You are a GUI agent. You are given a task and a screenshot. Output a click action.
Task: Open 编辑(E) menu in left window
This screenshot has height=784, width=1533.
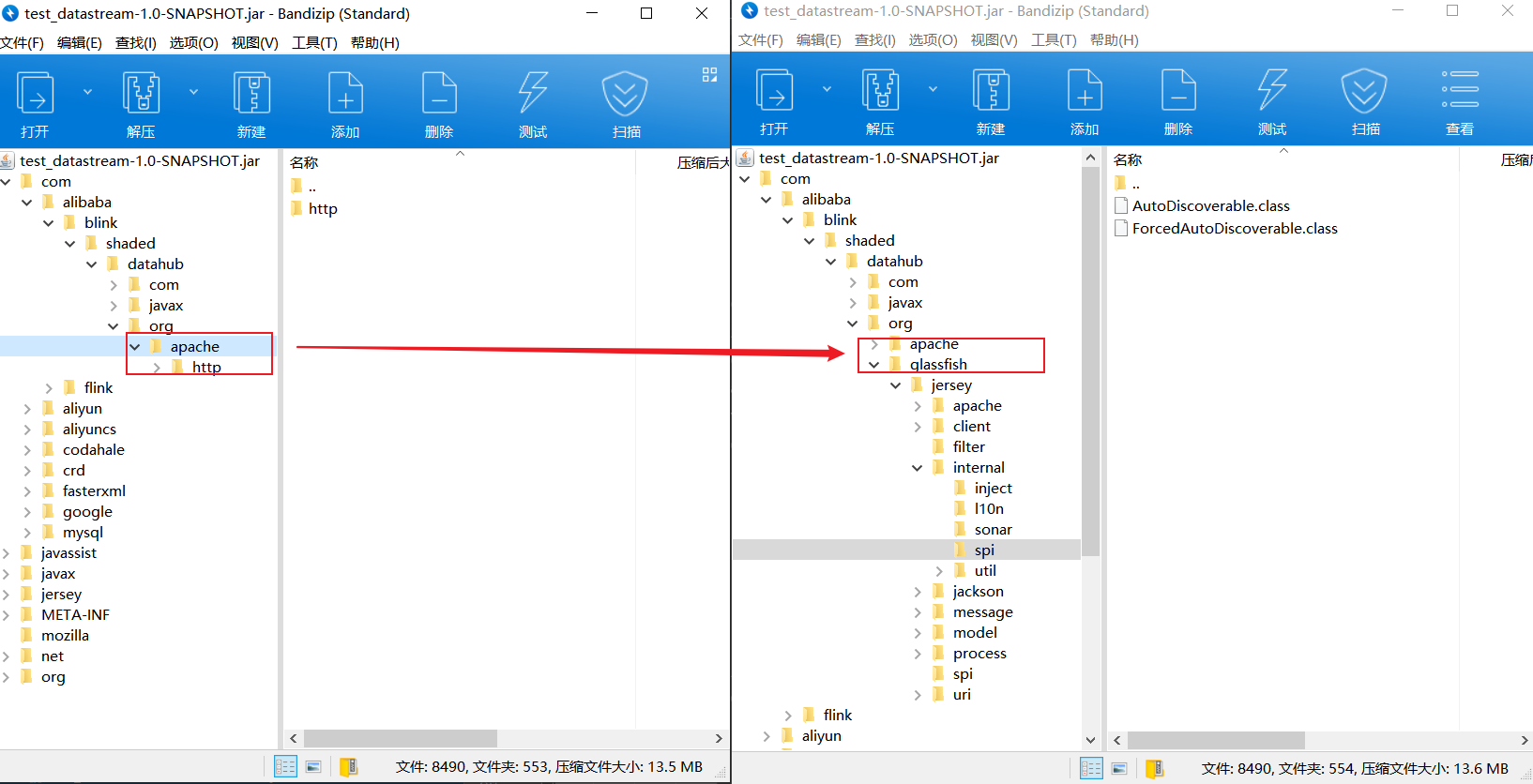click(x=80, y=43)
